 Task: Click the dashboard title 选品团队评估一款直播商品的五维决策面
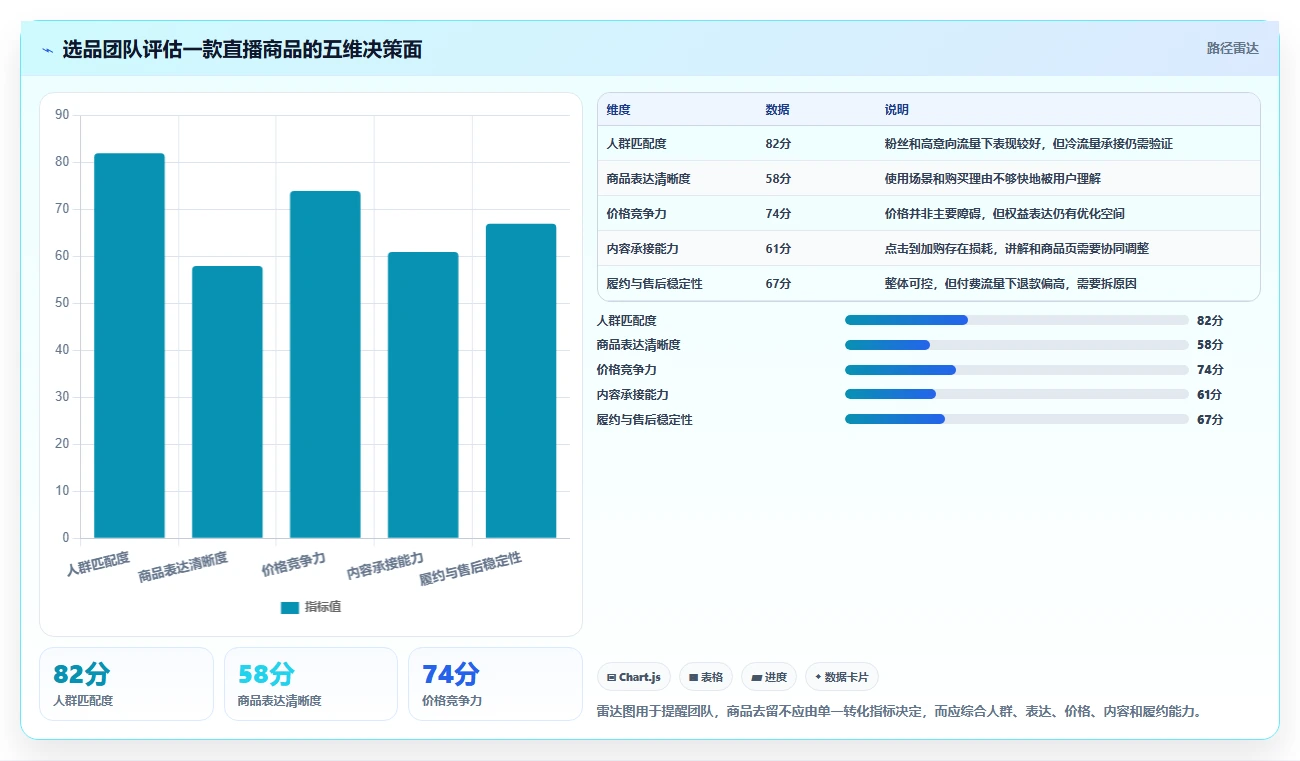[242, 50]
